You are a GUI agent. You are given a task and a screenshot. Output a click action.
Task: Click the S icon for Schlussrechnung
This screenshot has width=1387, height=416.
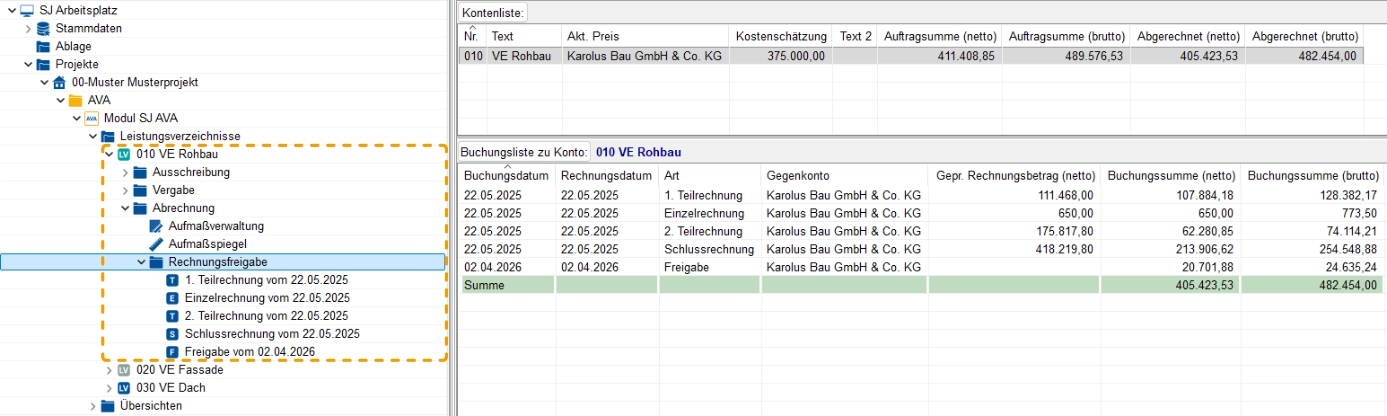172,334
